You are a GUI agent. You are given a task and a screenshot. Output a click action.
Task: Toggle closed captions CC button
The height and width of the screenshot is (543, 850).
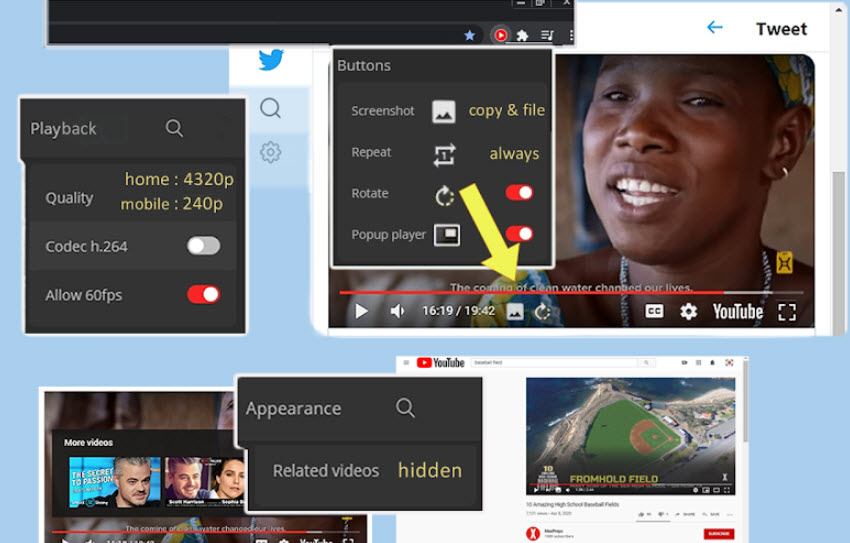pos(654,311)
